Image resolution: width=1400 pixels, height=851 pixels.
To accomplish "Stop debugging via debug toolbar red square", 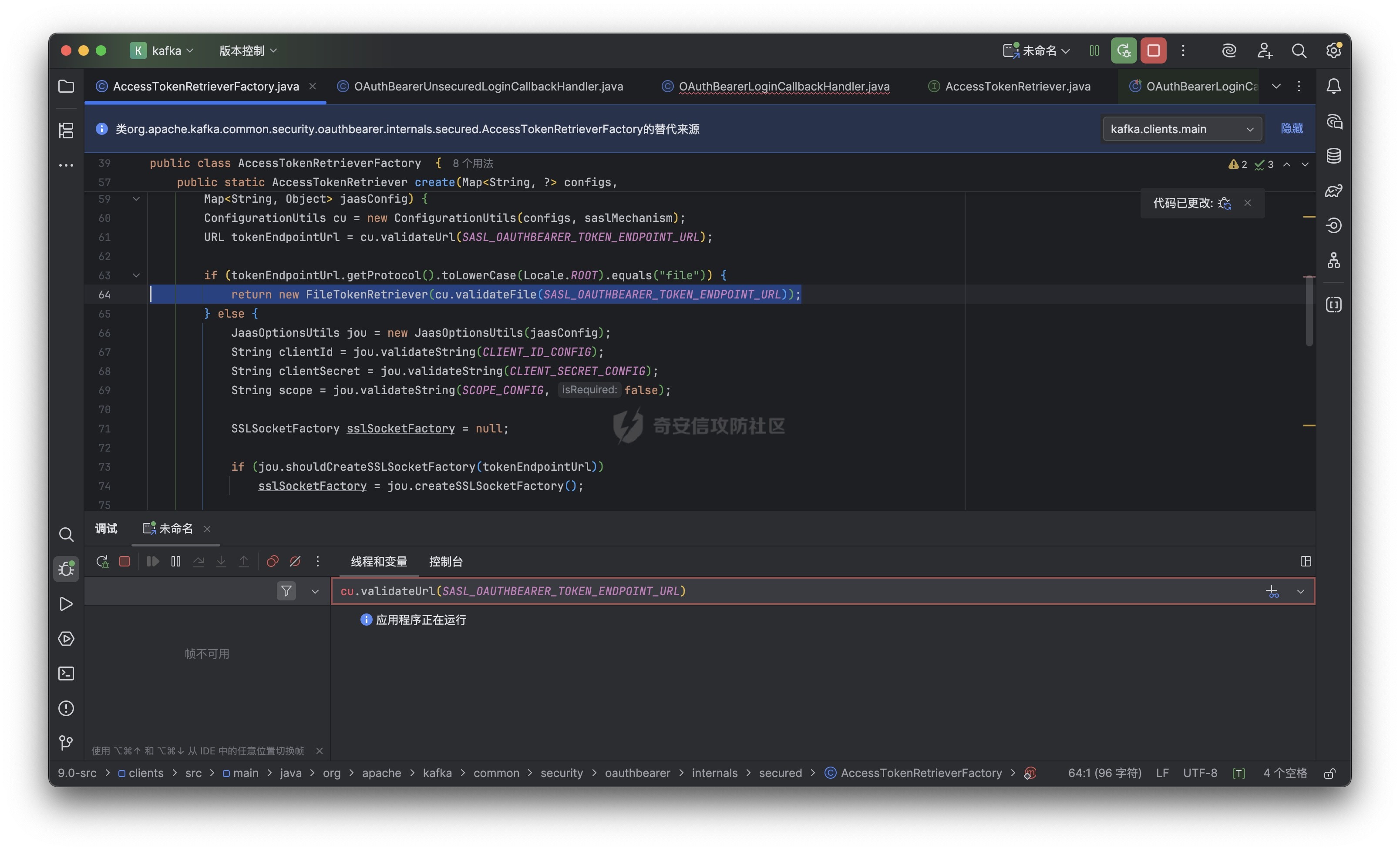I will [125, 561].
